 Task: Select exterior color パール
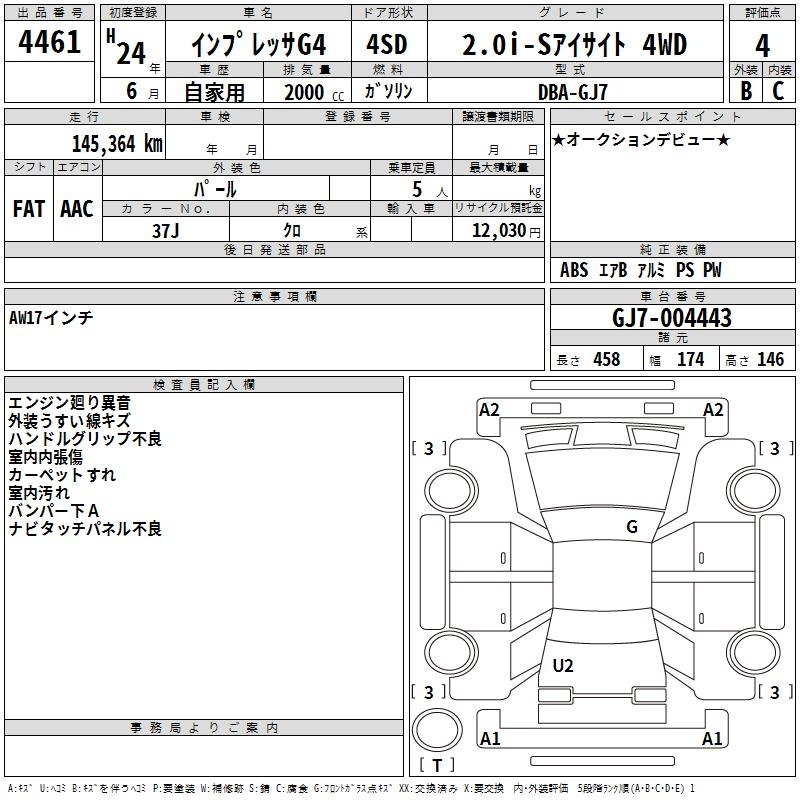215,189
